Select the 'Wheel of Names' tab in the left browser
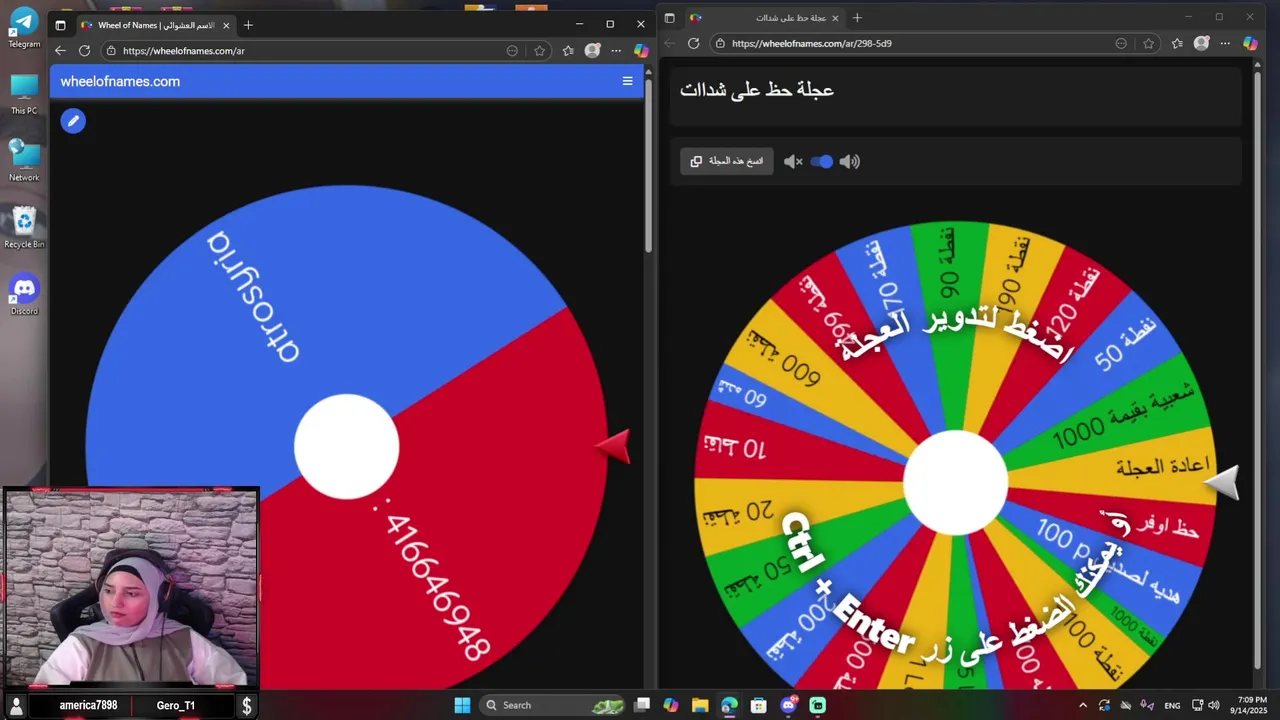1280x720 pixels. tap(155, 25)
